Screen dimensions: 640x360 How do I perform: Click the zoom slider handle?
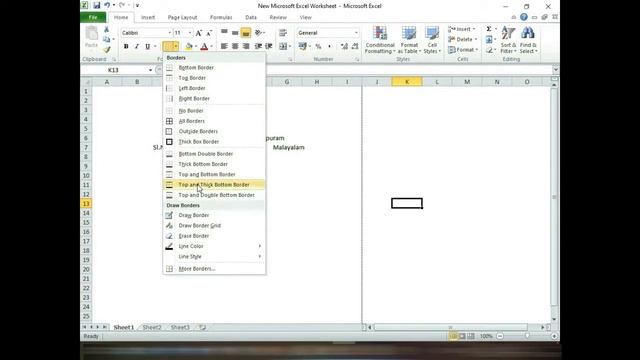point(527,336)
